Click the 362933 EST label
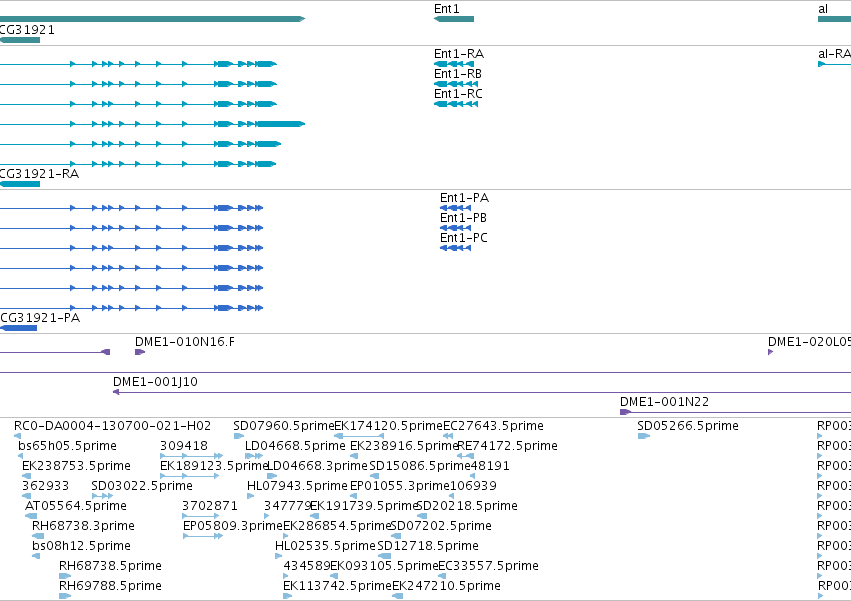The width and height of the screenshot is (851, 601). coord(46,486)
